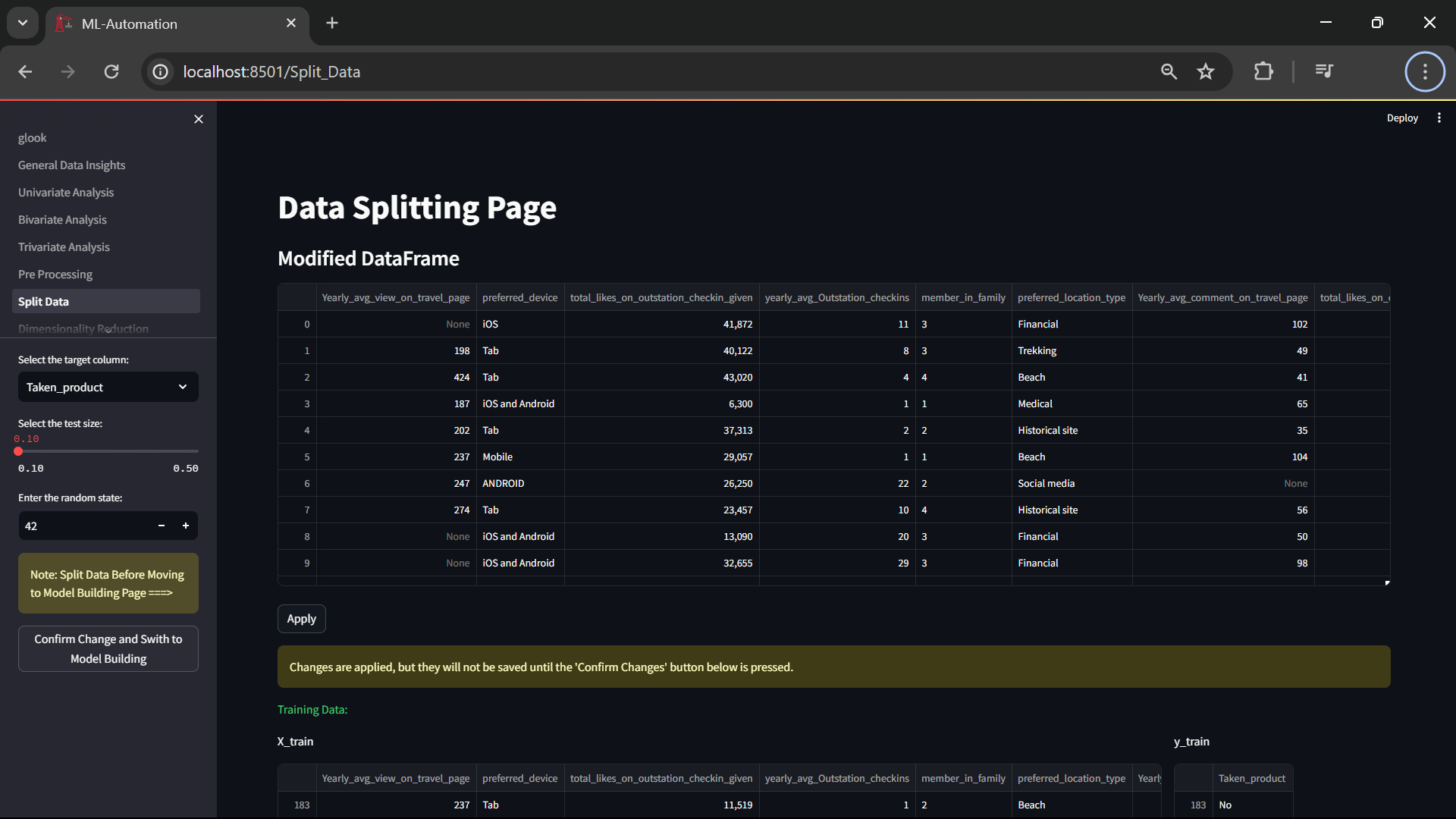Bookmark this page with the star icon
This screenshot has width=1456, height=819.
click(x=1205, y=71)
